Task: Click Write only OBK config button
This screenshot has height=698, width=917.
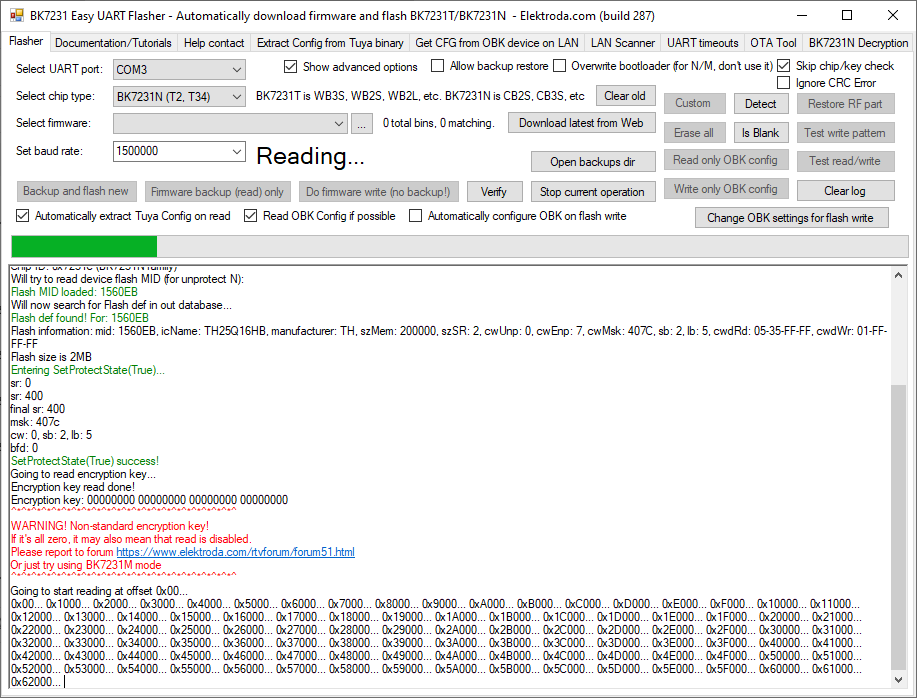Action: pyautogui.click(x=726, y=189)
